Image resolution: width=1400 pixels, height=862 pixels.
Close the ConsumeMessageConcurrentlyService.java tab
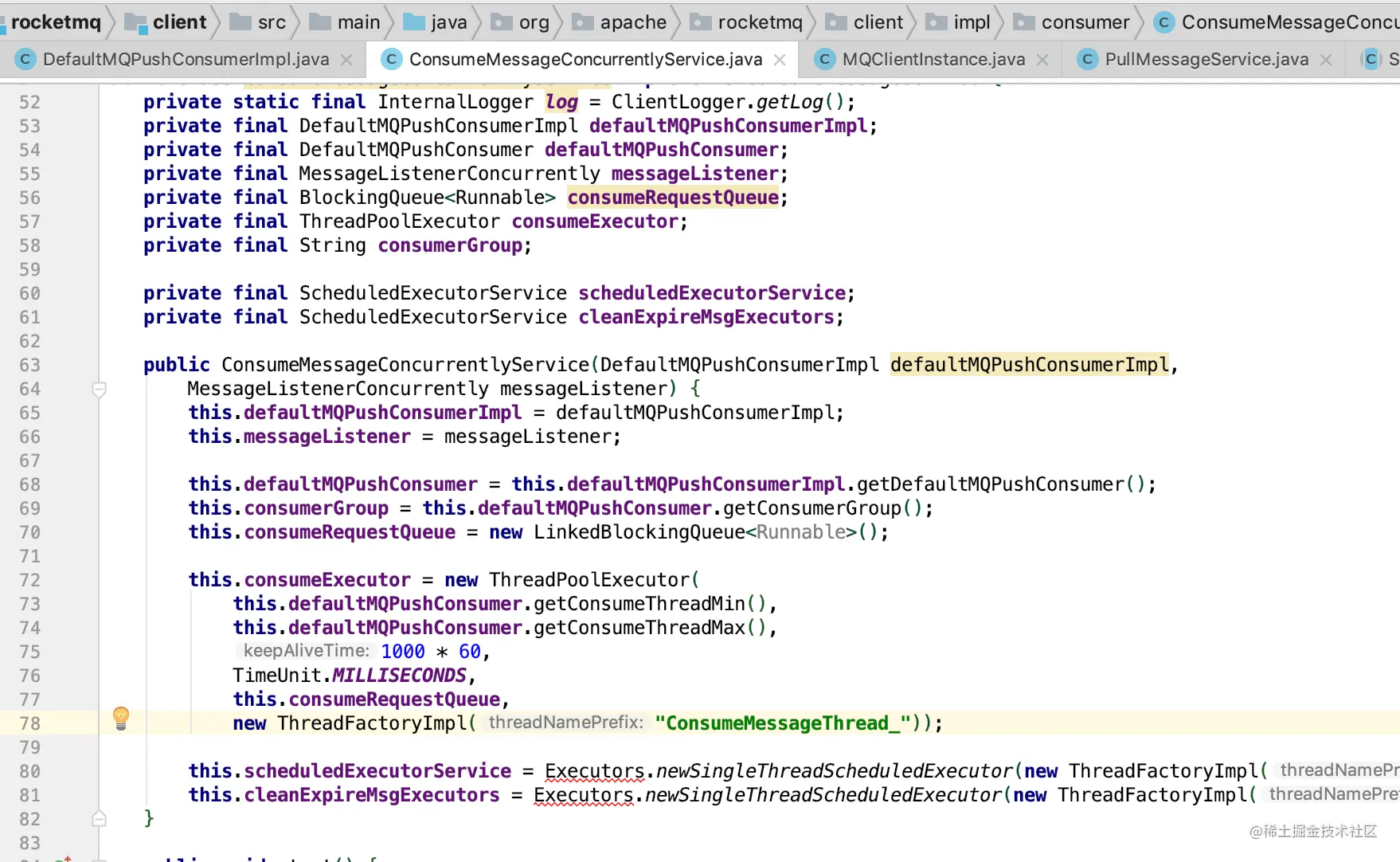click(780, 60)
